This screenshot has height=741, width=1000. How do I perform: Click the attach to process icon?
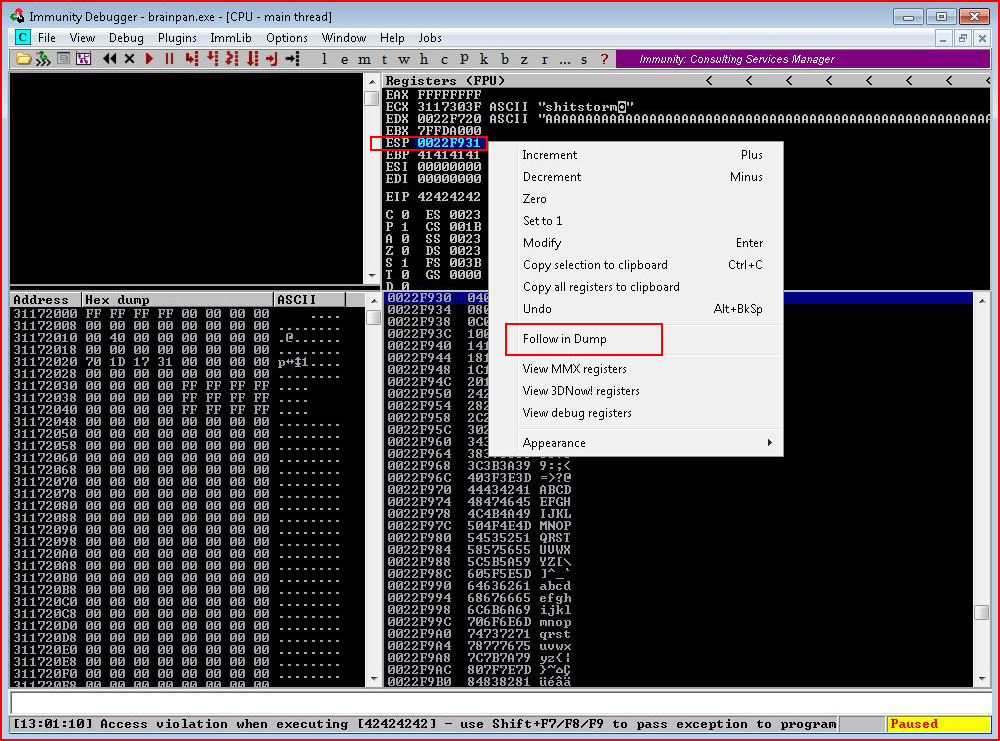point(43,59)
